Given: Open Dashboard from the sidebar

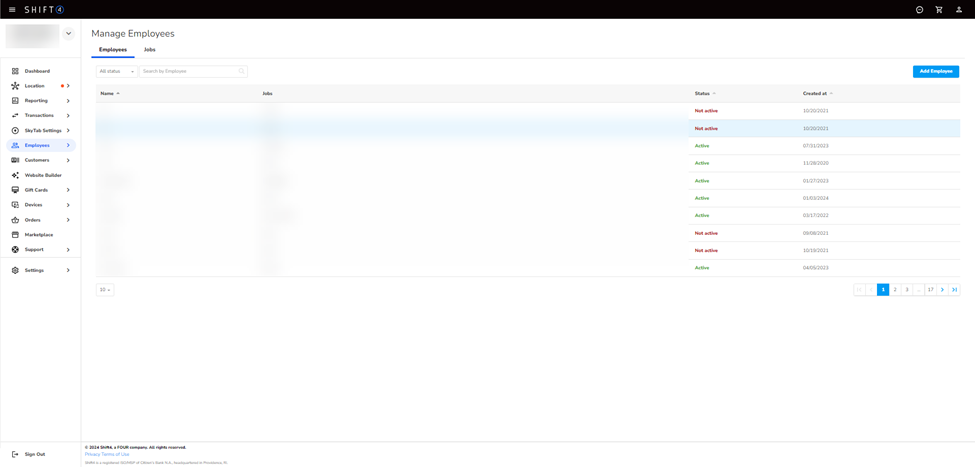Looking at the screenshot, I should pyautogui.click(x=37, y=71).
